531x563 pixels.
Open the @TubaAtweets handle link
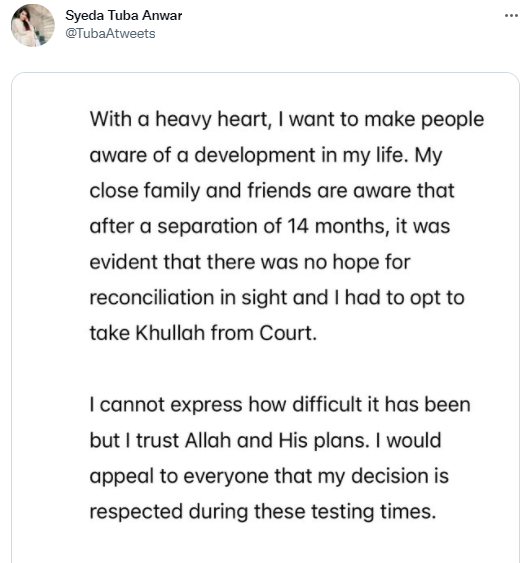[x=110, y=33]
